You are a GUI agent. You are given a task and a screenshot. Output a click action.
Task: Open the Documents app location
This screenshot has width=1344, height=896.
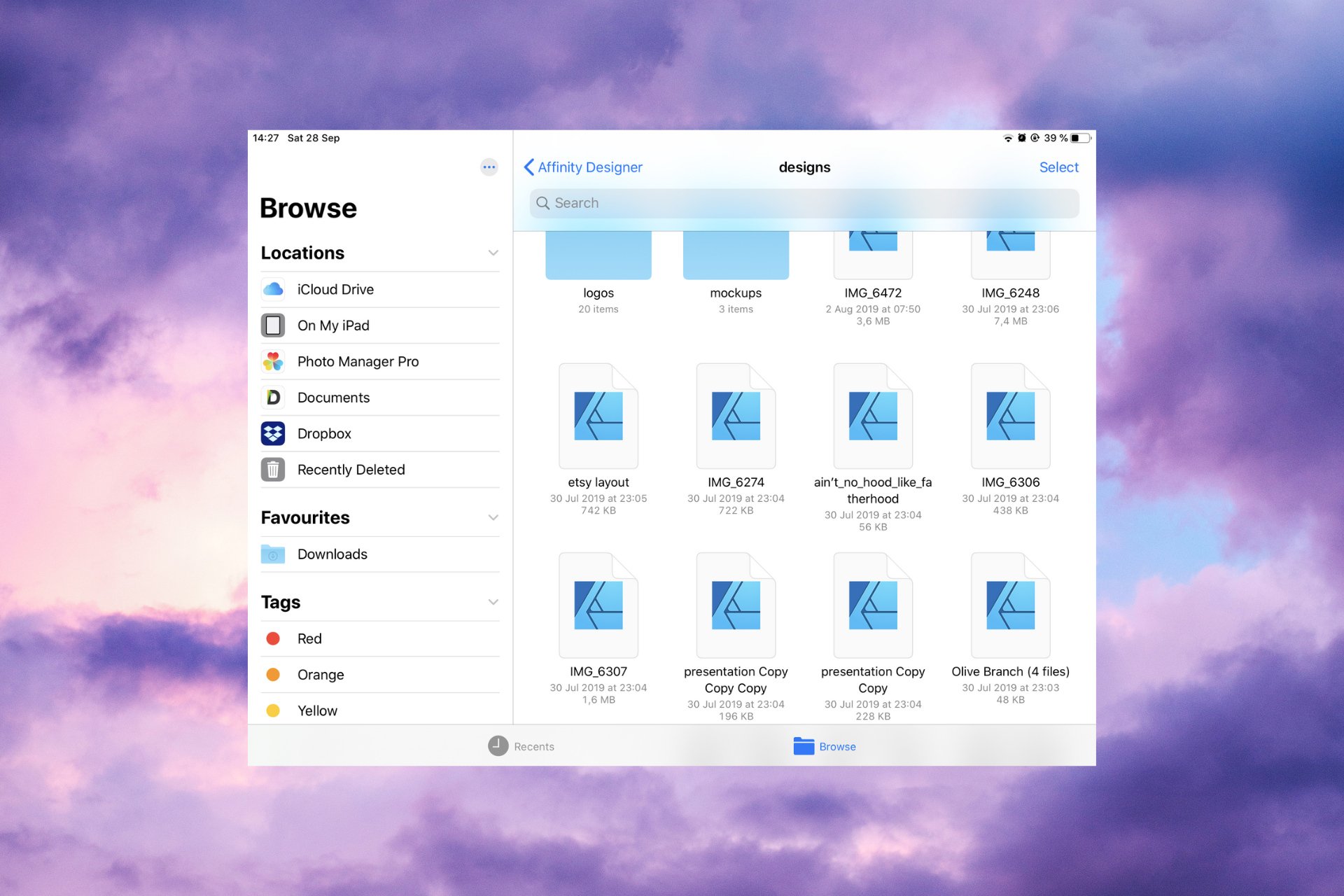(380, 398)
